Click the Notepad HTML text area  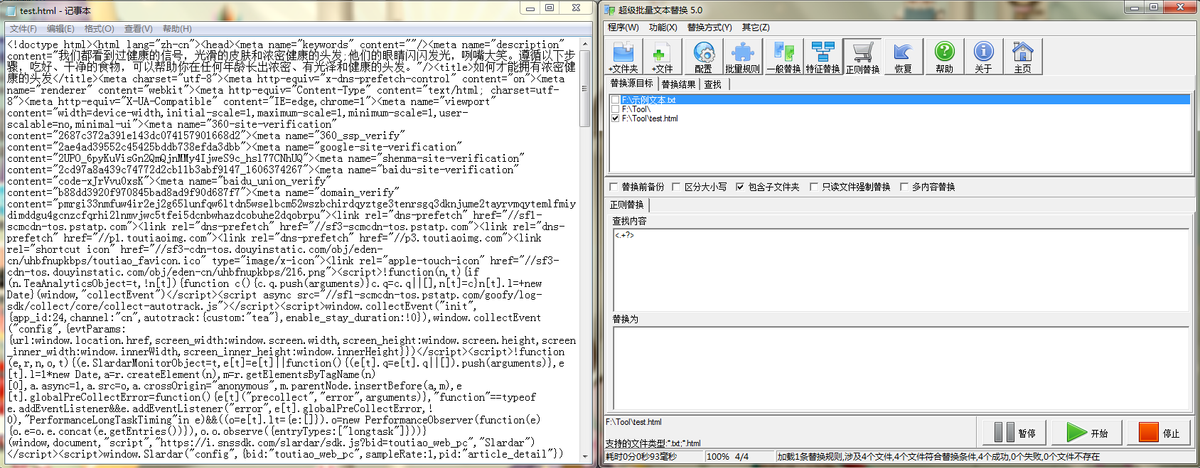[x=291, y=250]
